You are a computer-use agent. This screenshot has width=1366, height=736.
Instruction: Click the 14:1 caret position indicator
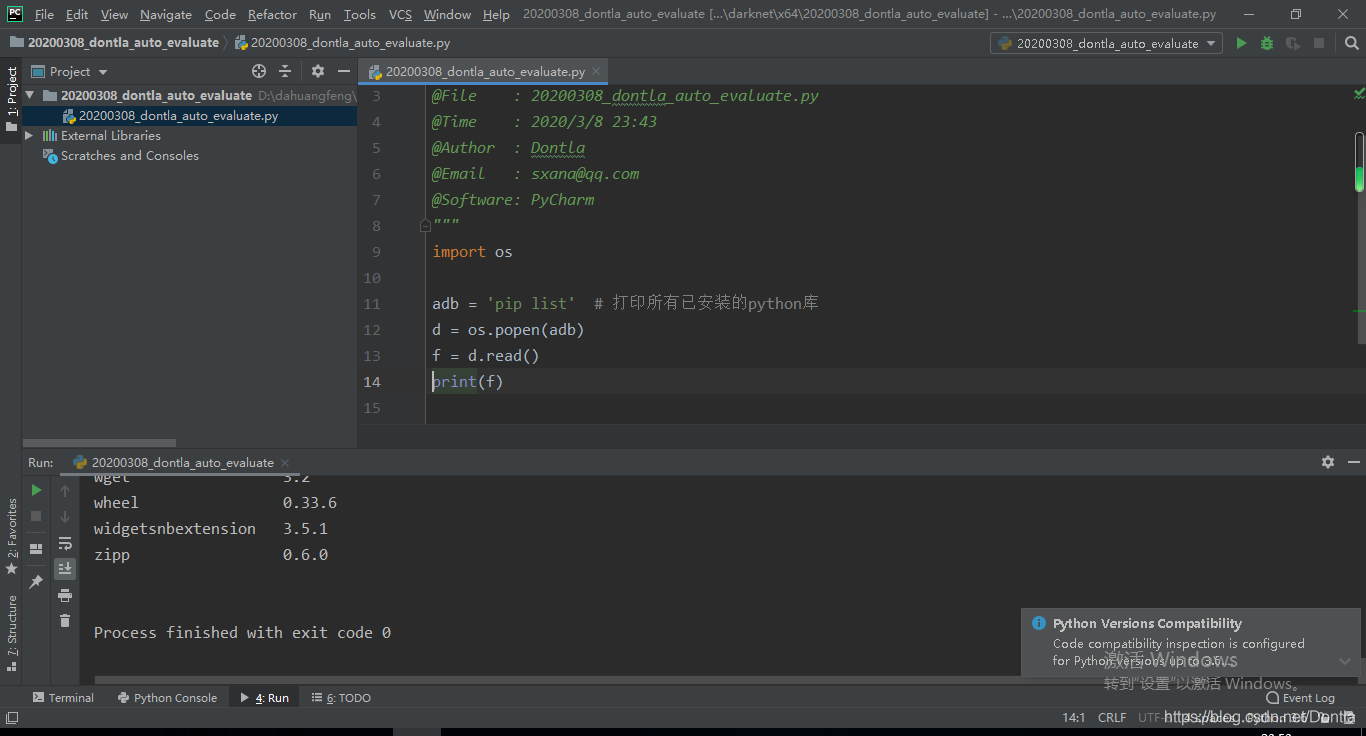point(1072,717)
